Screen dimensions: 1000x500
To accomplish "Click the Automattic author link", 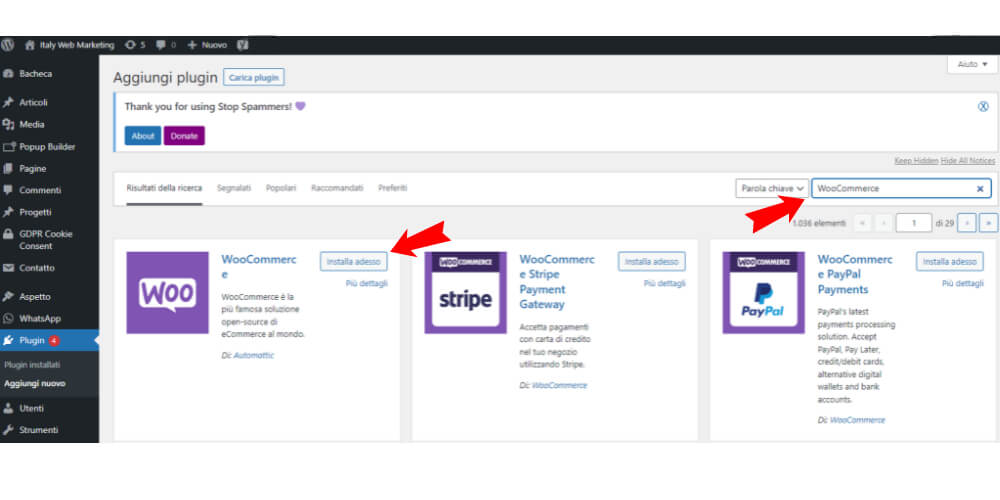I will 253,355.
